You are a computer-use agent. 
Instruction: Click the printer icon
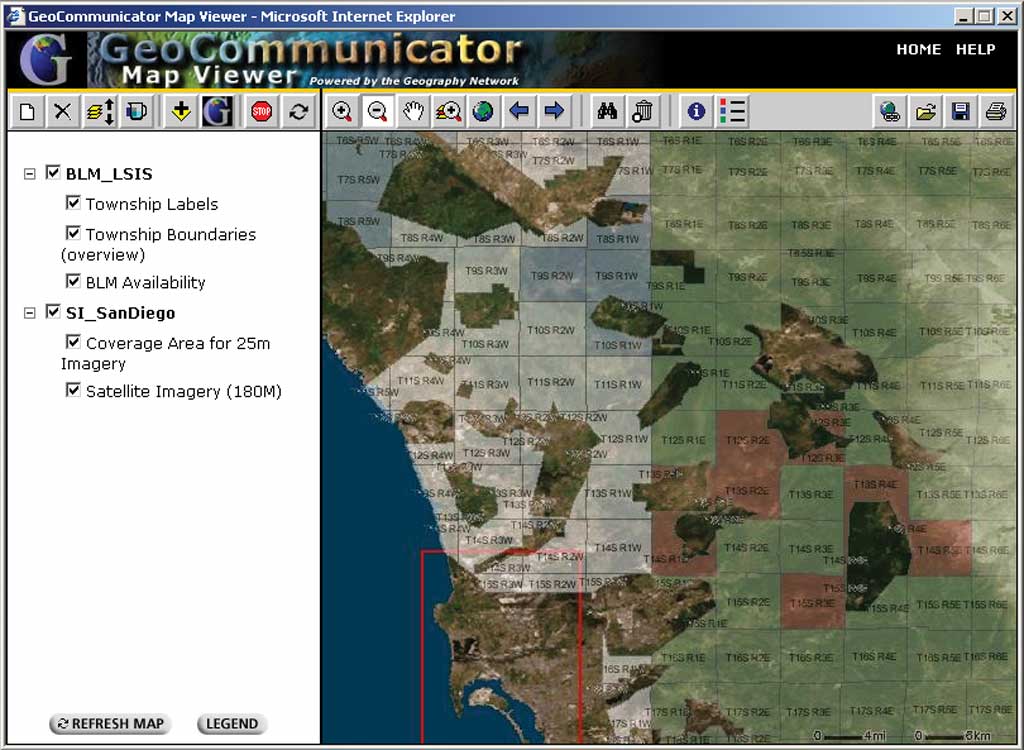coord(995,112)
